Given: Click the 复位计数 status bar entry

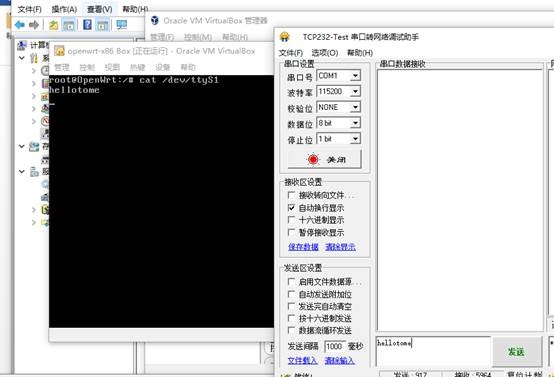Looking at the screenshot, I should point(524,374).
